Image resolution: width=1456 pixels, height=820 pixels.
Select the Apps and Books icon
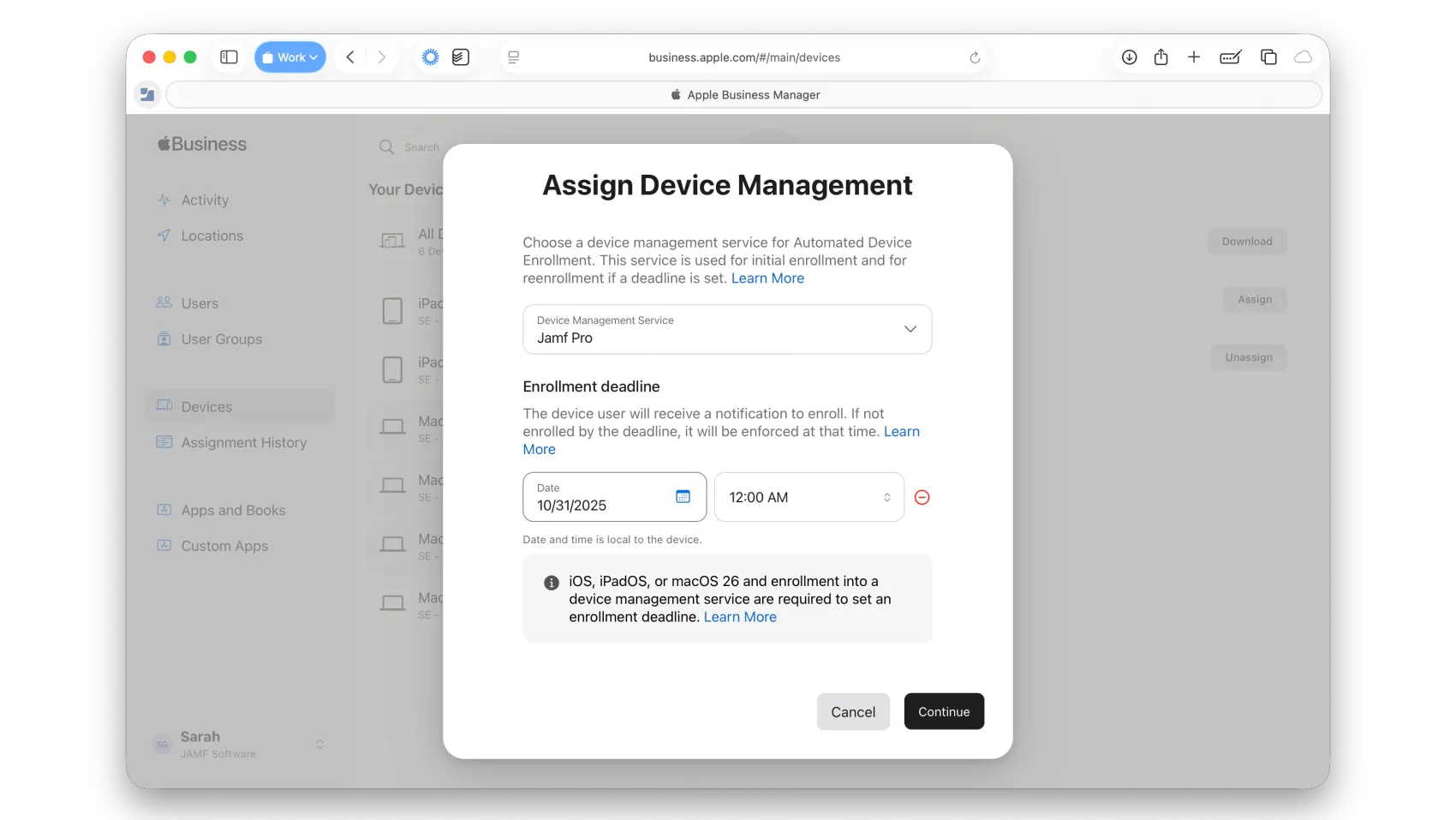click(x=164, y=510)
